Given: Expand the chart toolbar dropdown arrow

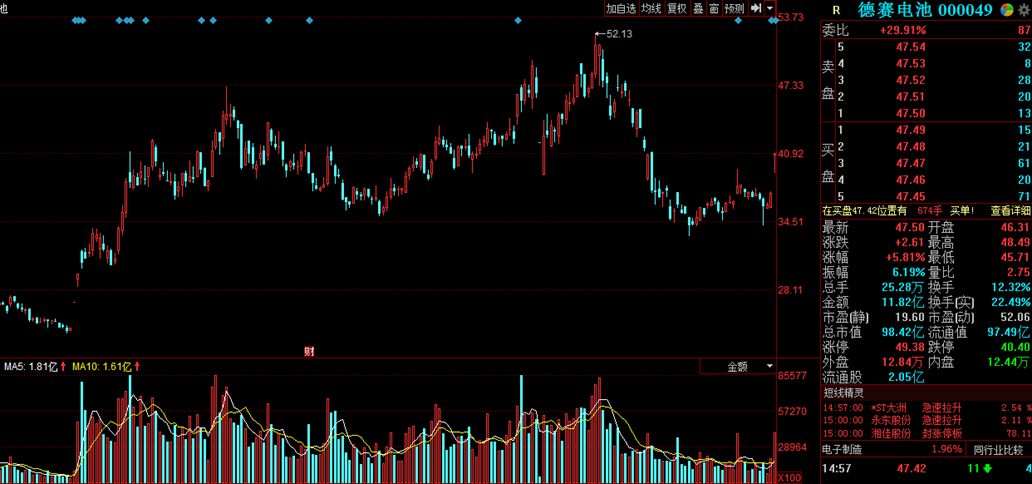Looking at the screenshot, I should [x=771, y=8].
